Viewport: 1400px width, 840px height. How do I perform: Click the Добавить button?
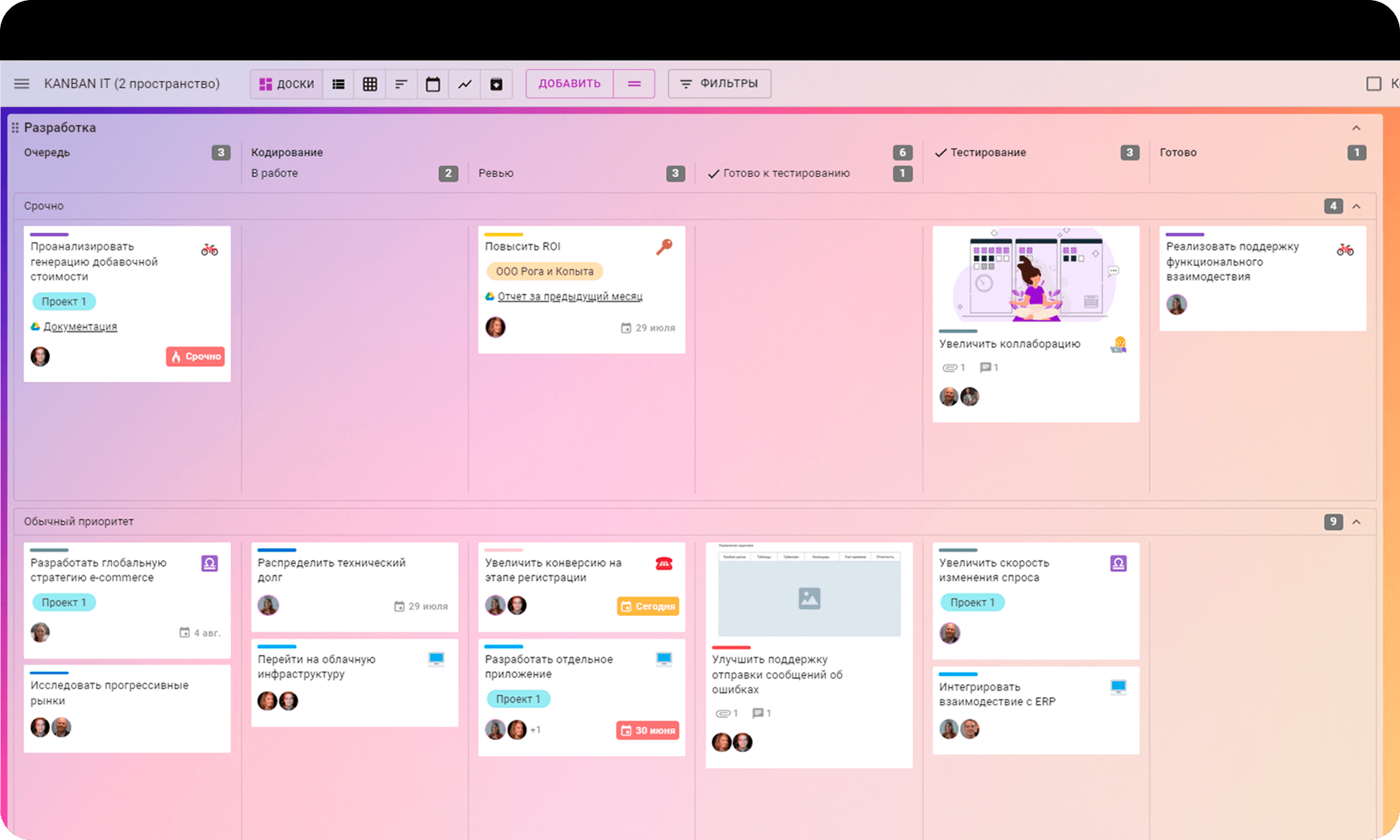[569, 83]
